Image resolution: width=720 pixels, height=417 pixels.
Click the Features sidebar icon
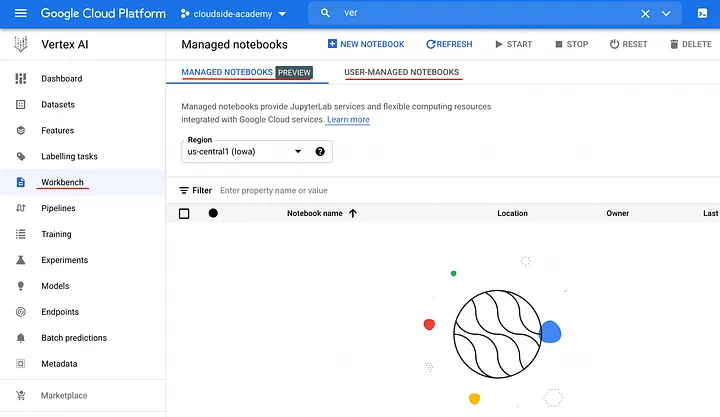[x=21, y=130]
